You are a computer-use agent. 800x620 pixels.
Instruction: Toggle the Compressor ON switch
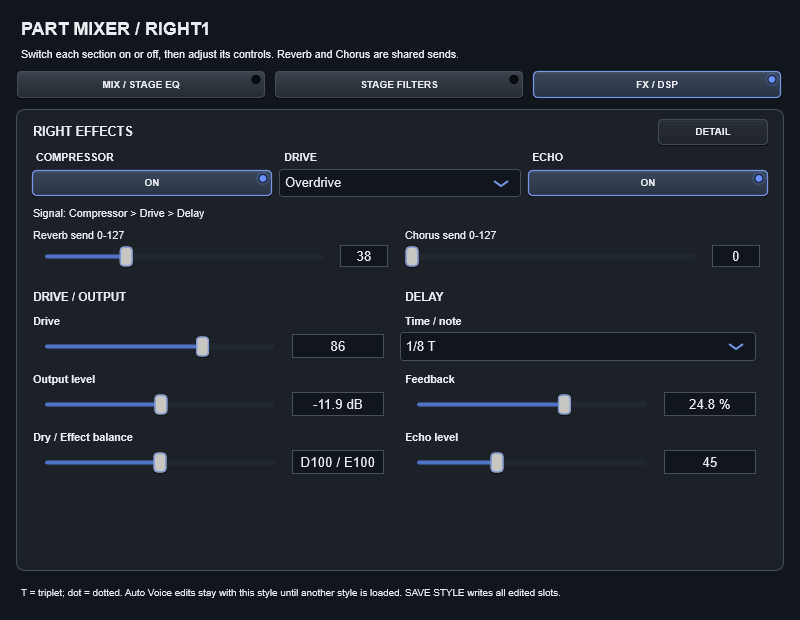tap(152, 183)
